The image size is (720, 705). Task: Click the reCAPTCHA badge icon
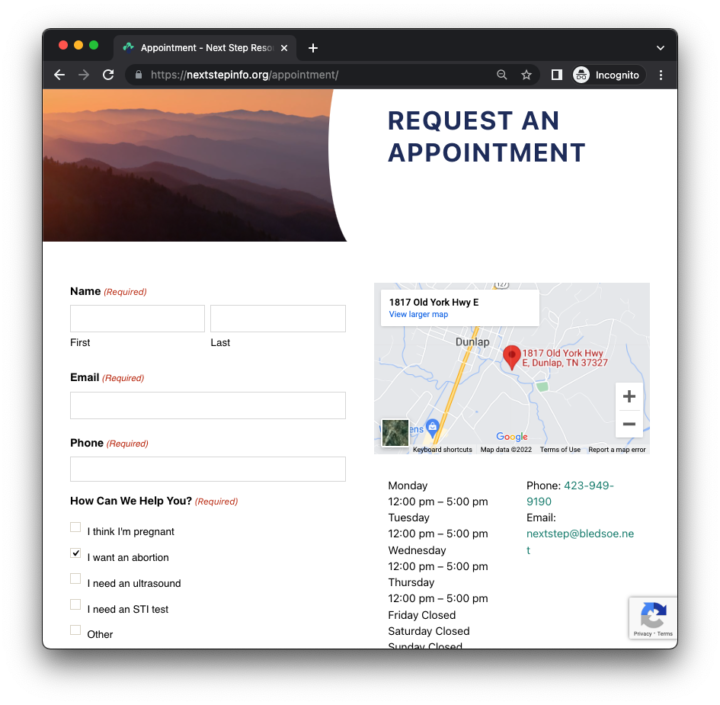pos(653,614)
